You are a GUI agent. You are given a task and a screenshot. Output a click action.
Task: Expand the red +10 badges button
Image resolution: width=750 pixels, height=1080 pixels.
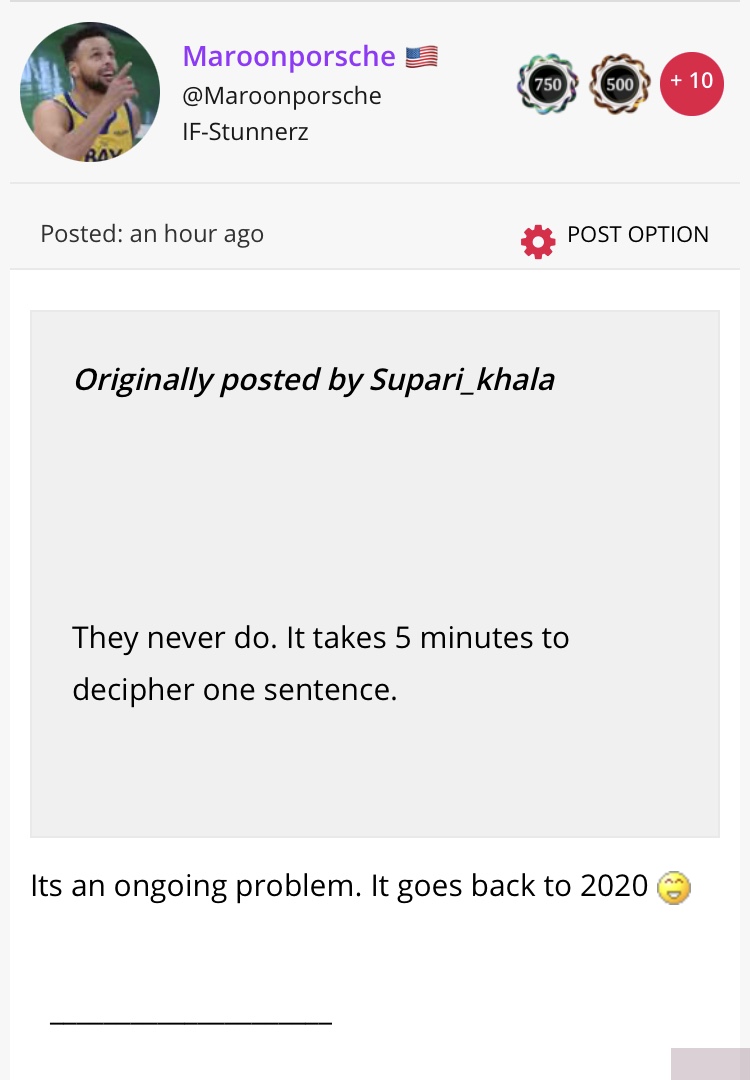691,83
